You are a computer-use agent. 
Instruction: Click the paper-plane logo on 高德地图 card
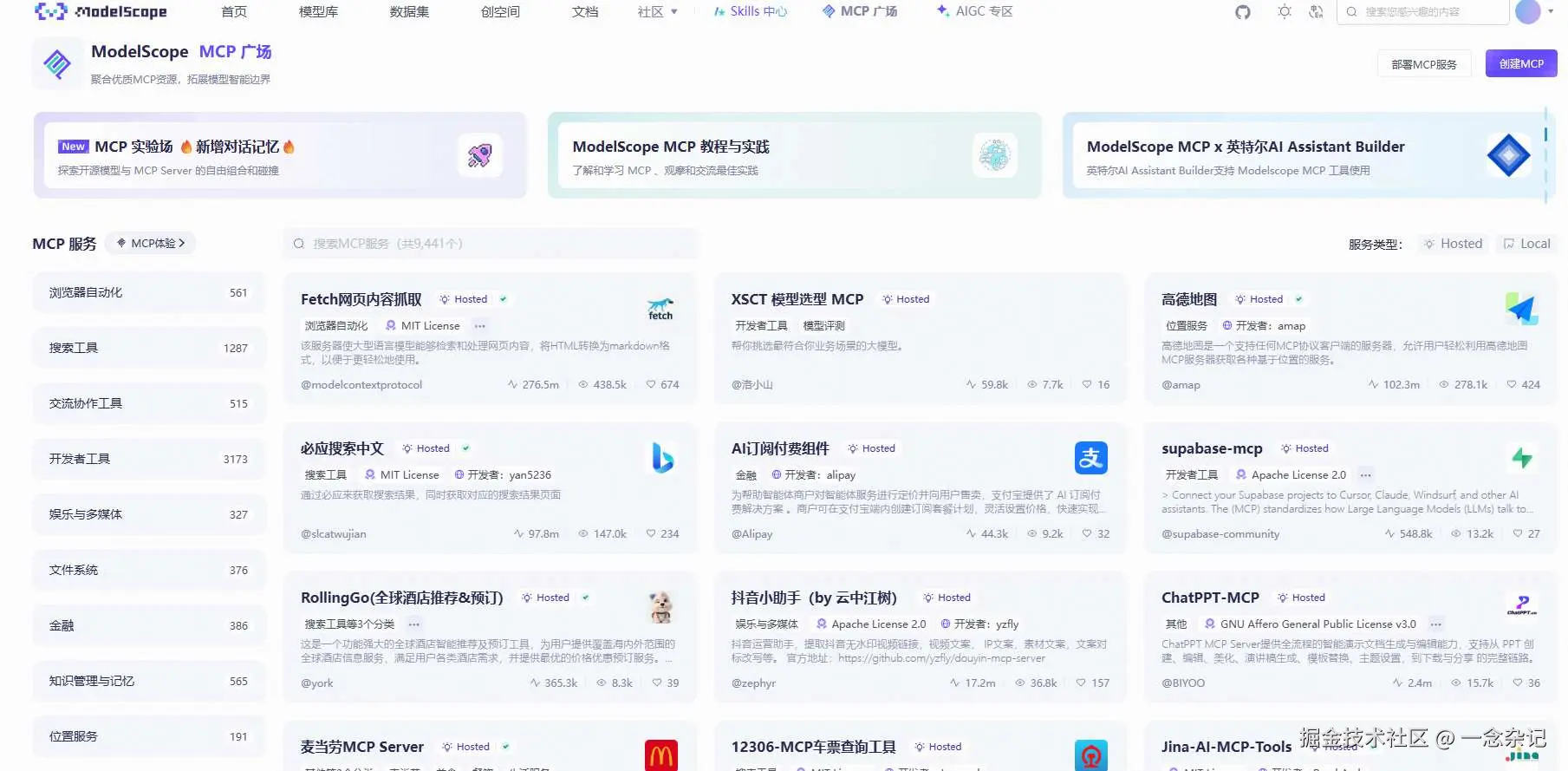coord(1522,309)
